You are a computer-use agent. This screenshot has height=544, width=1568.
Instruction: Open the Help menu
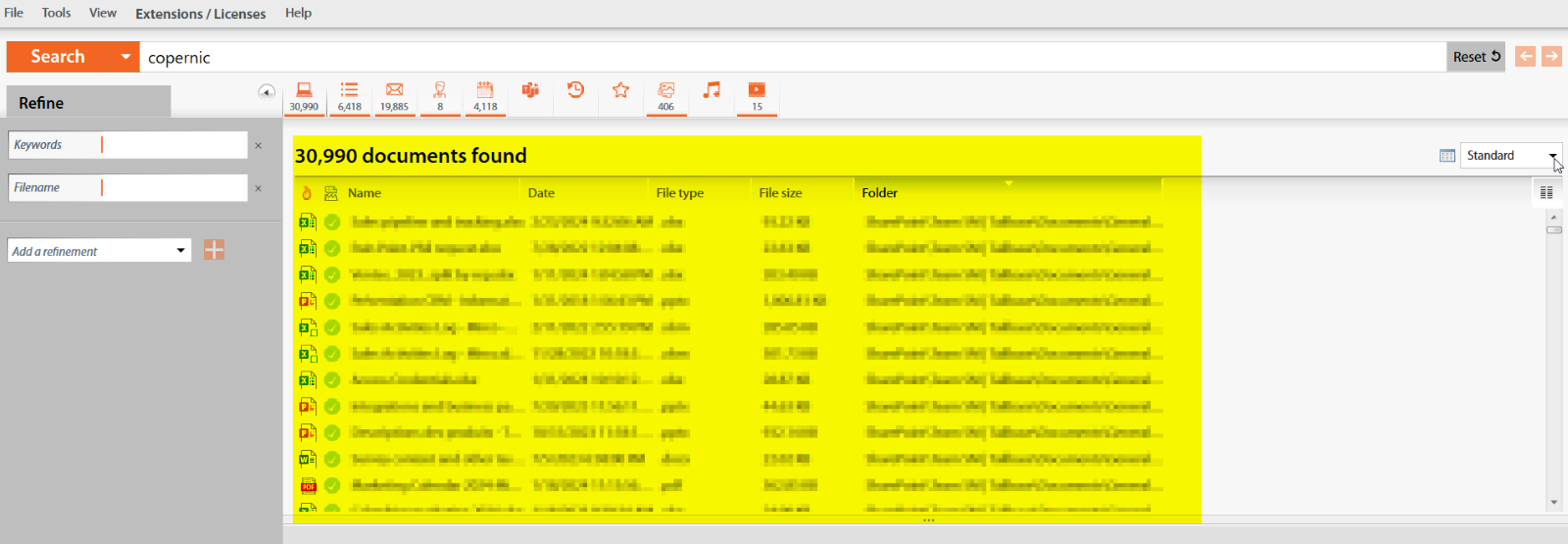[x=298, y=13]
